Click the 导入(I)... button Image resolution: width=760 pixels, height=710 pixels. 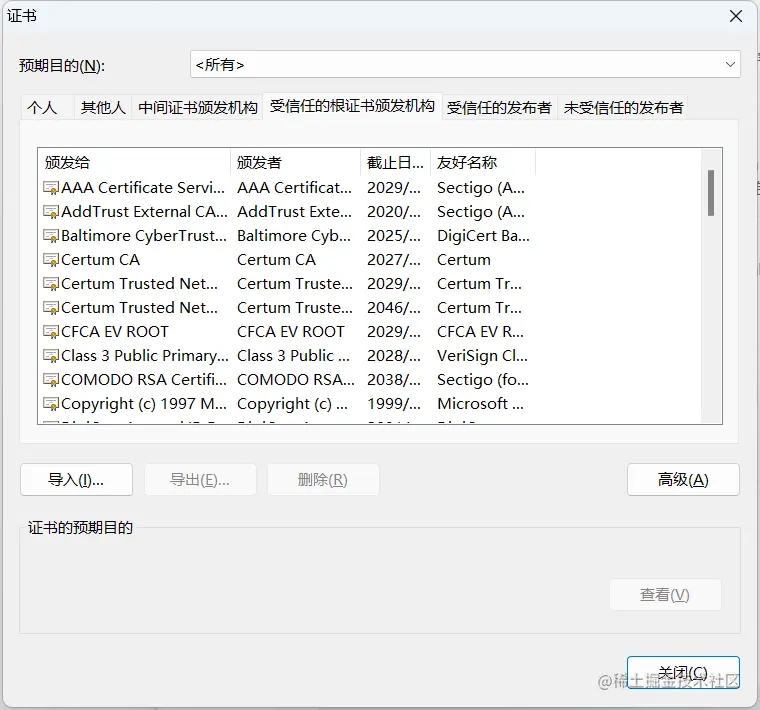pyautogui.click(x=76, y=479)
